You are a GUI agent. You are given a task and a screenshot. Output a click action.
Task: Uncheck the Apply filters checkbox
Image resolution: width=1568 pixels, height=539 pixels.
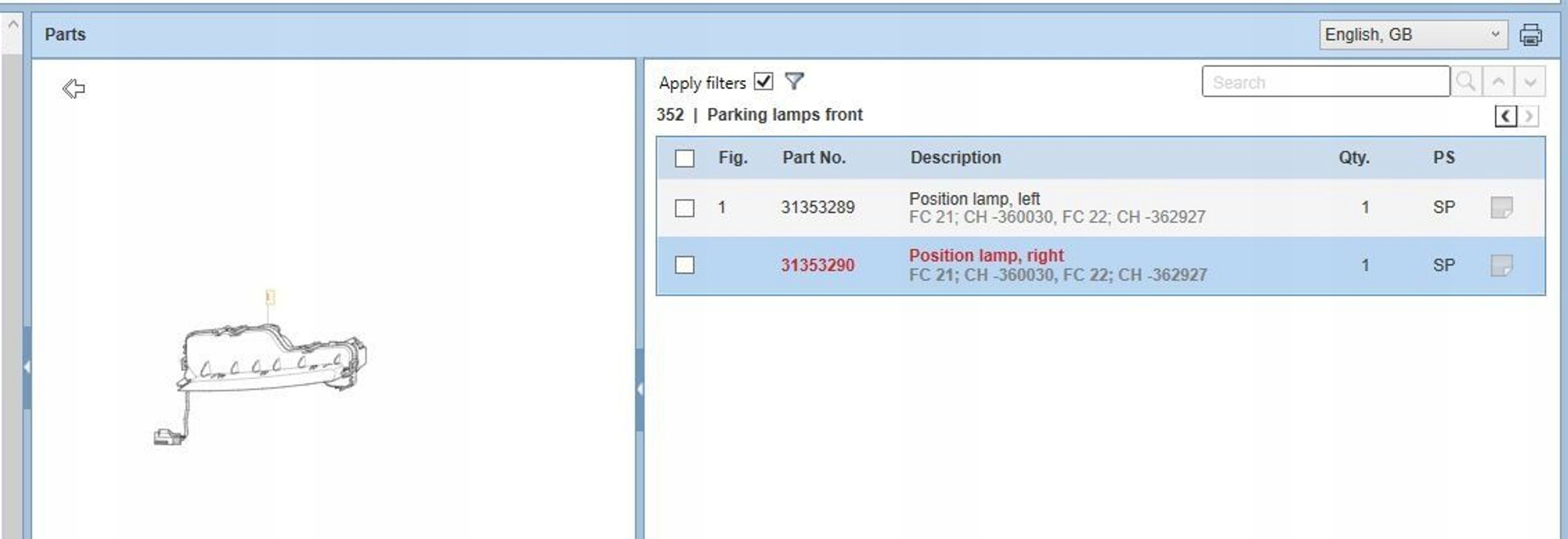click(763, 81)
